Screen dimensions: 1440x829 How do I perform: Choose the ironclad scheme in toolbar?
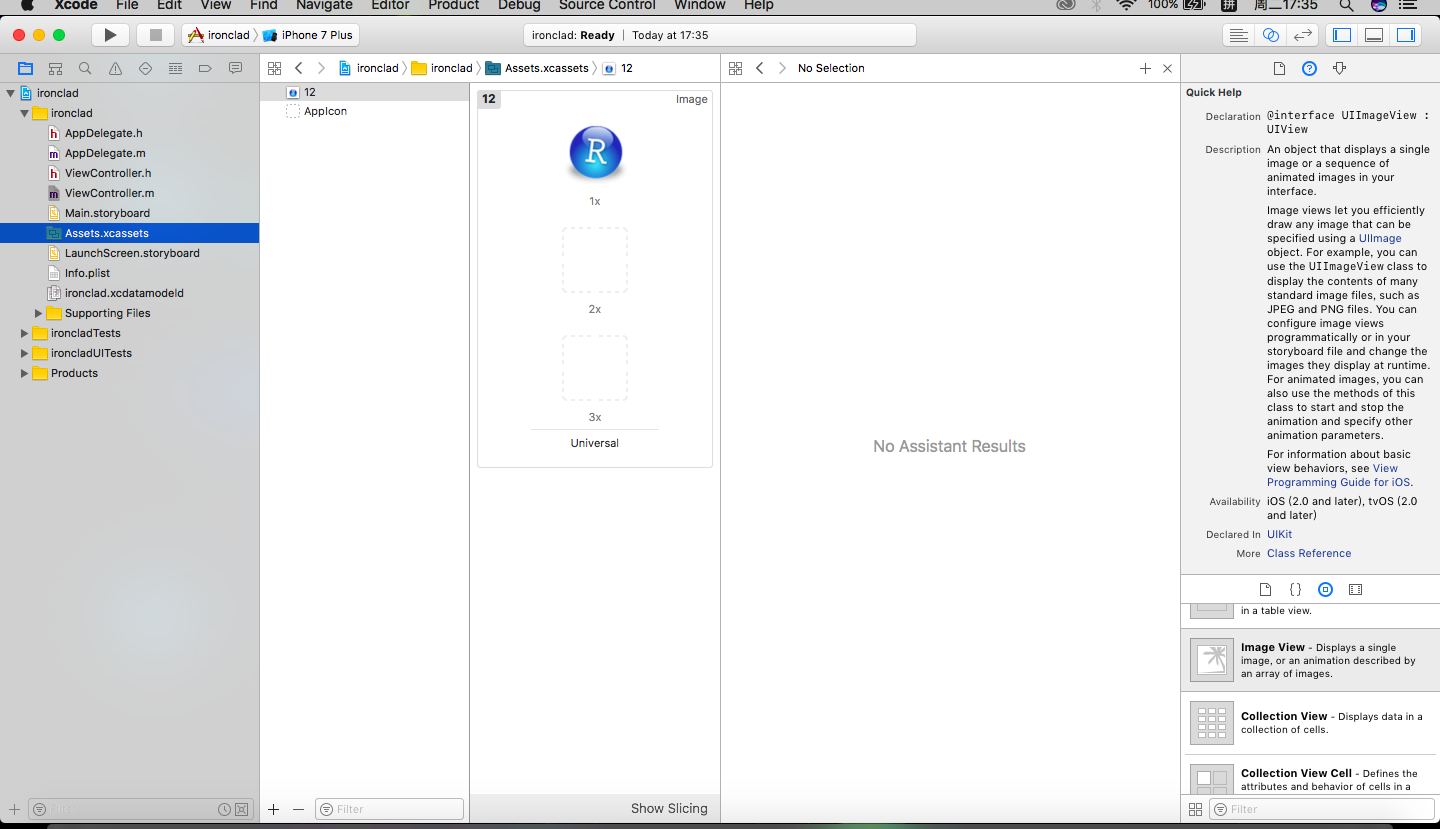pos(220,35)
